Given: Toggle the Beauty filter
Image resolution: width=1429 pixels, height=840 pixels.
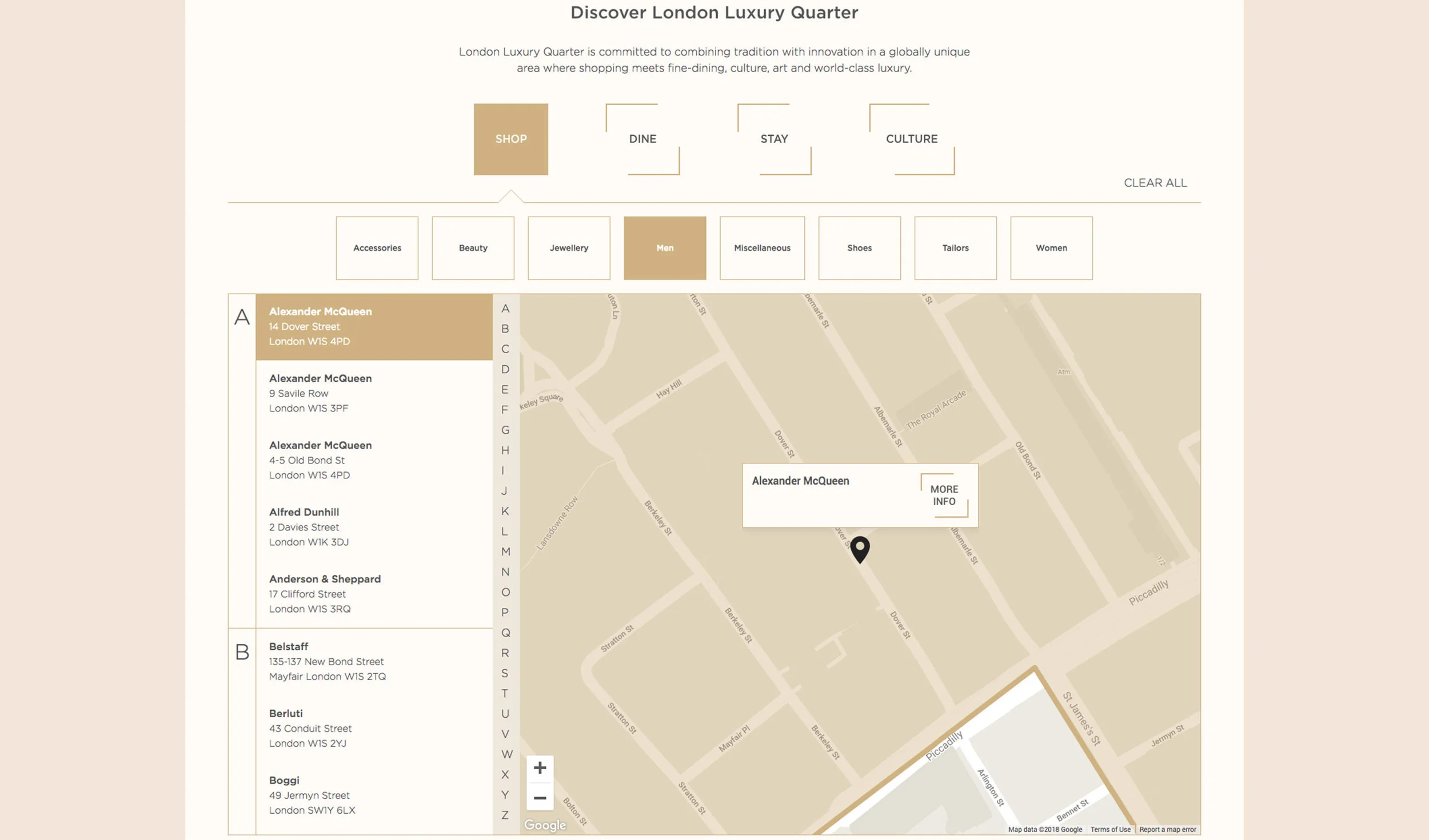Looking at the screenshot, I should pyautogui.click(x=473, y=248).
